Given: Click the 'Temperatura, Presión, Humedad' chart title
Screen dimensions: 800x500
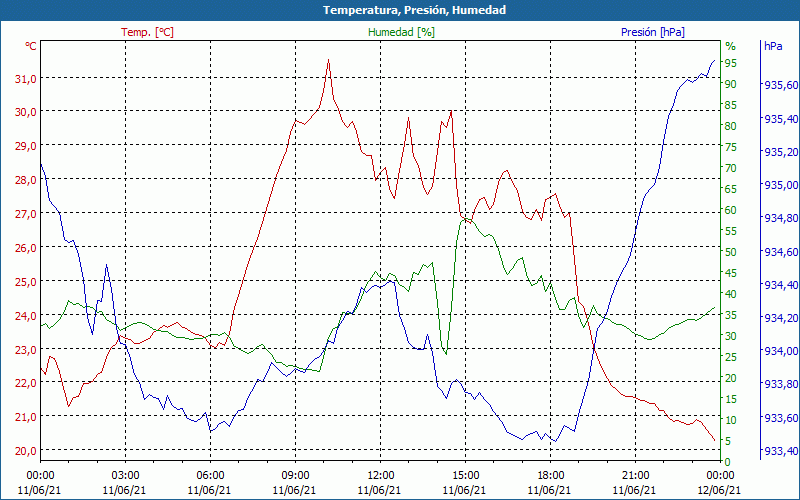Looking at the screenshot, I should click(414, 10).
